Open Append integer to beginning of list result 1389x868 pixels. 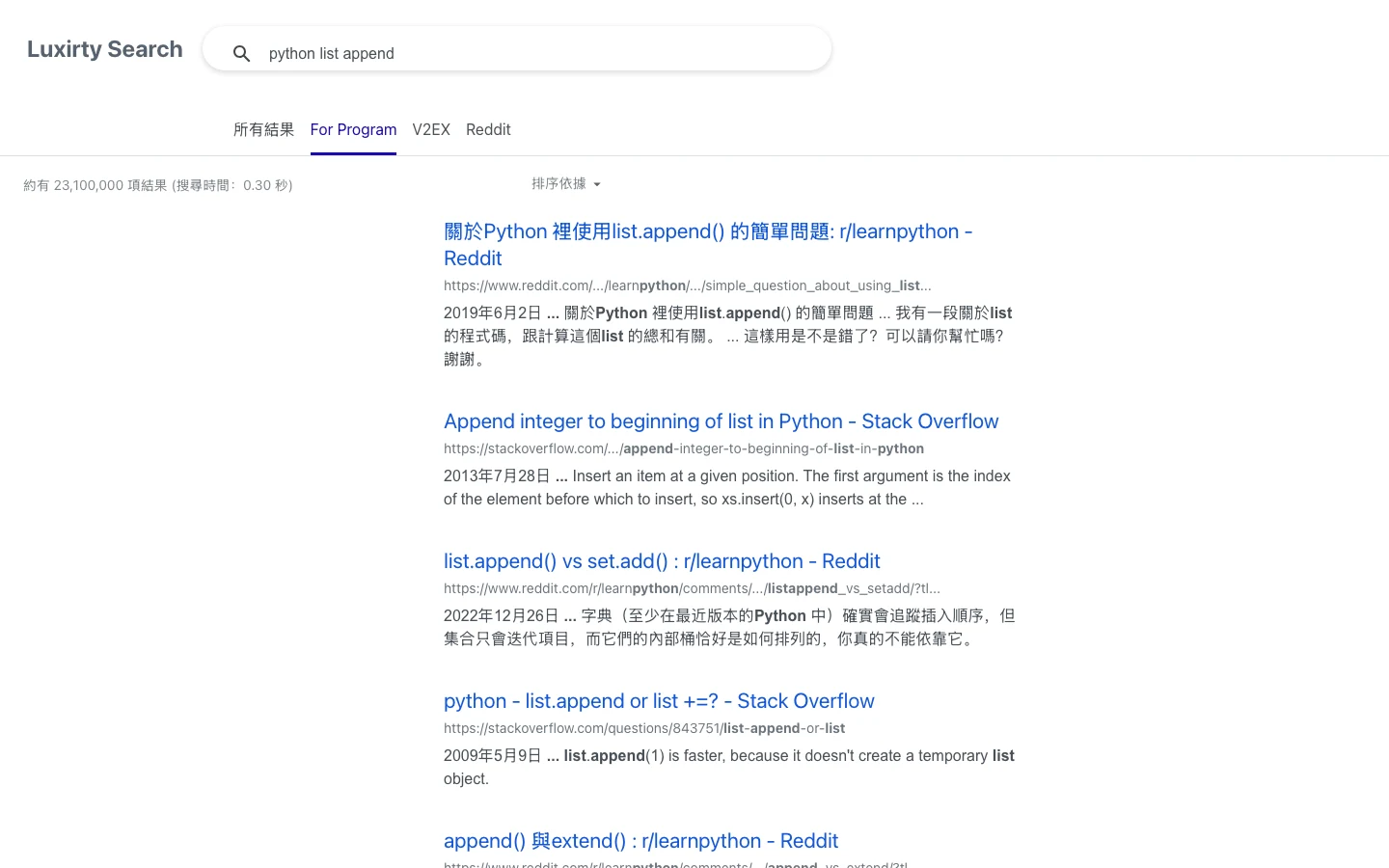(x=721, y=421)
